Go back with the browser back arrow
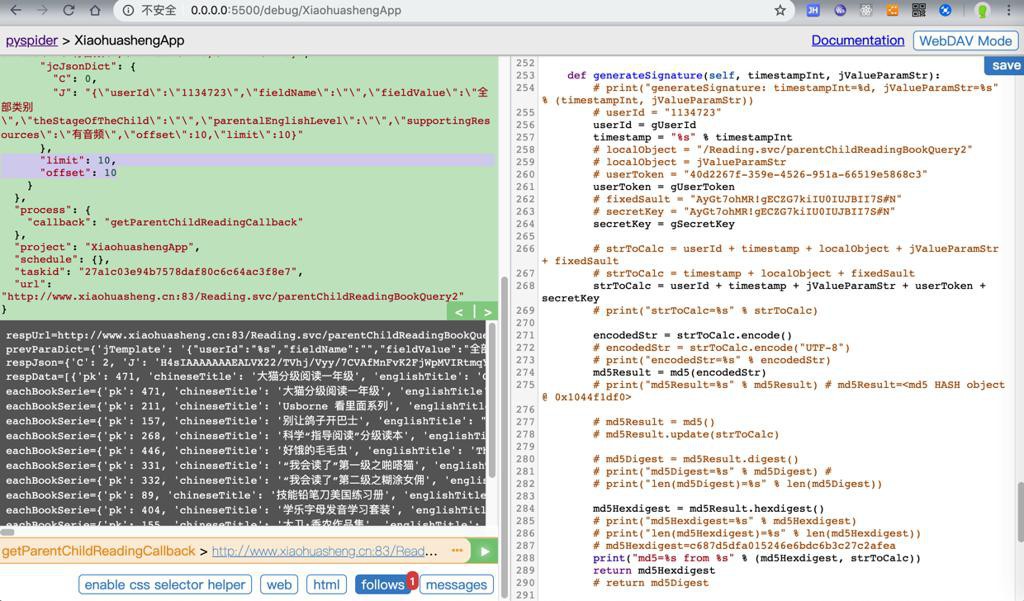The width and height of the screenshot is (1024, 601). click(x=16, y=10)
